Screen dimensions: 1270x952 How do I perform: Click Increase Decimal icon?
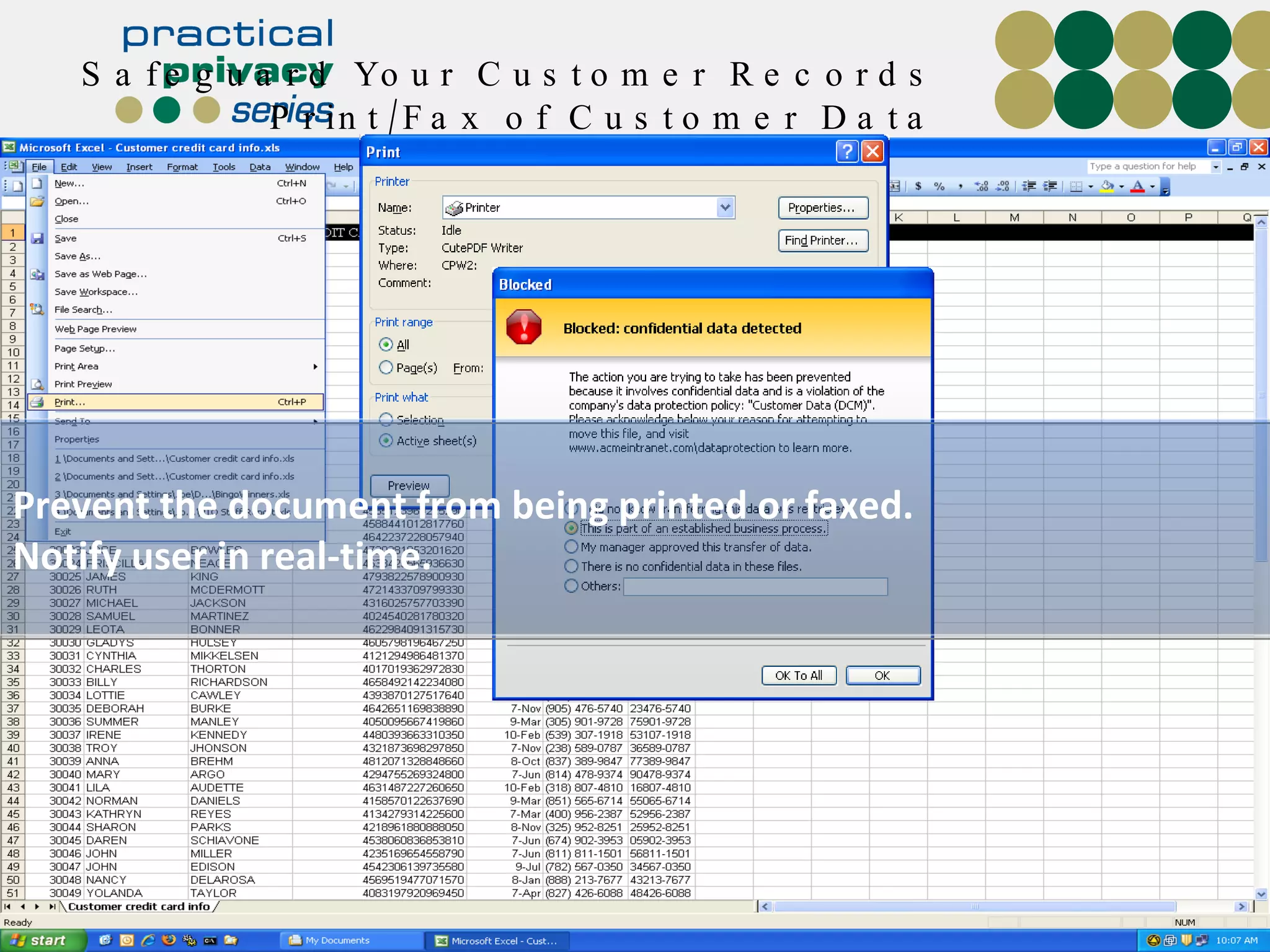click(x=981, y=186)
